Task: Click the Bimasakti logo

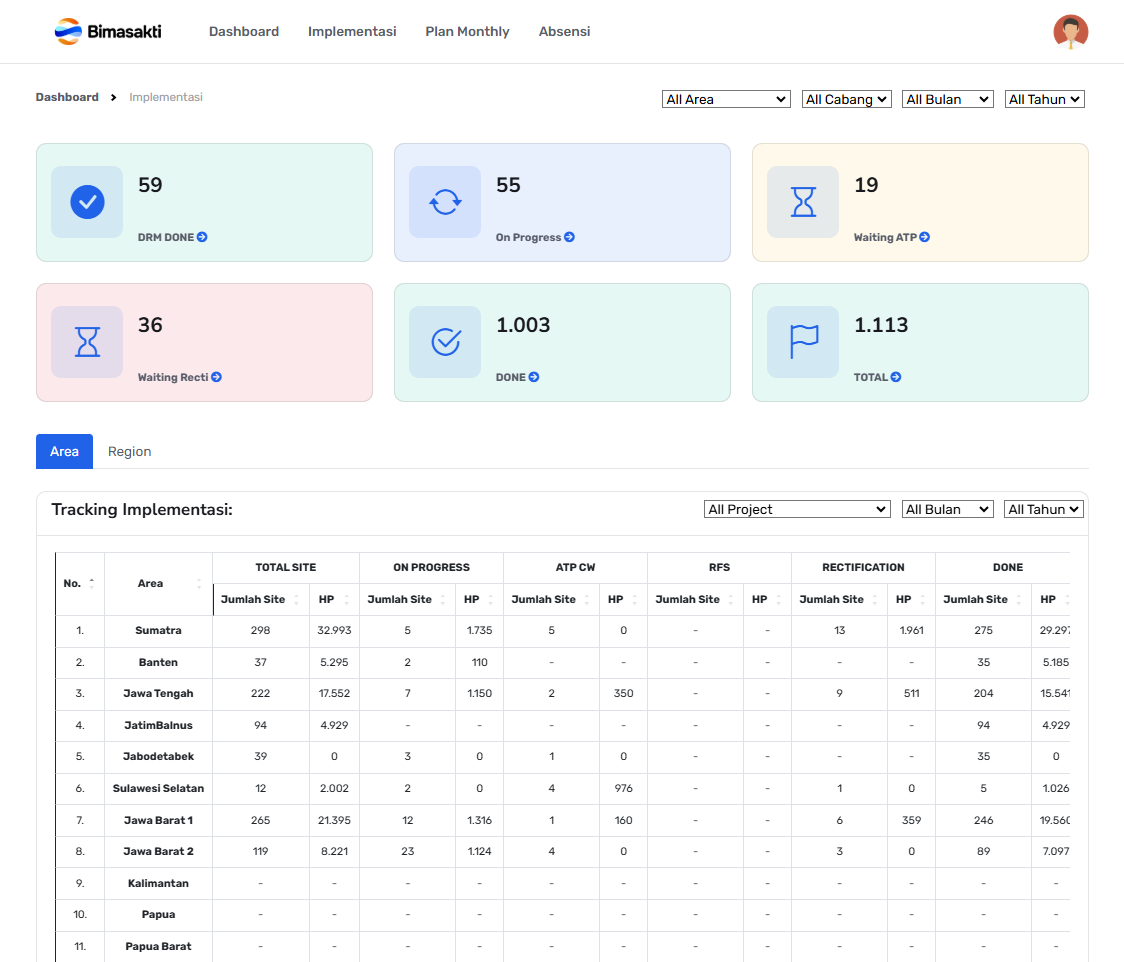Action: 108,32
